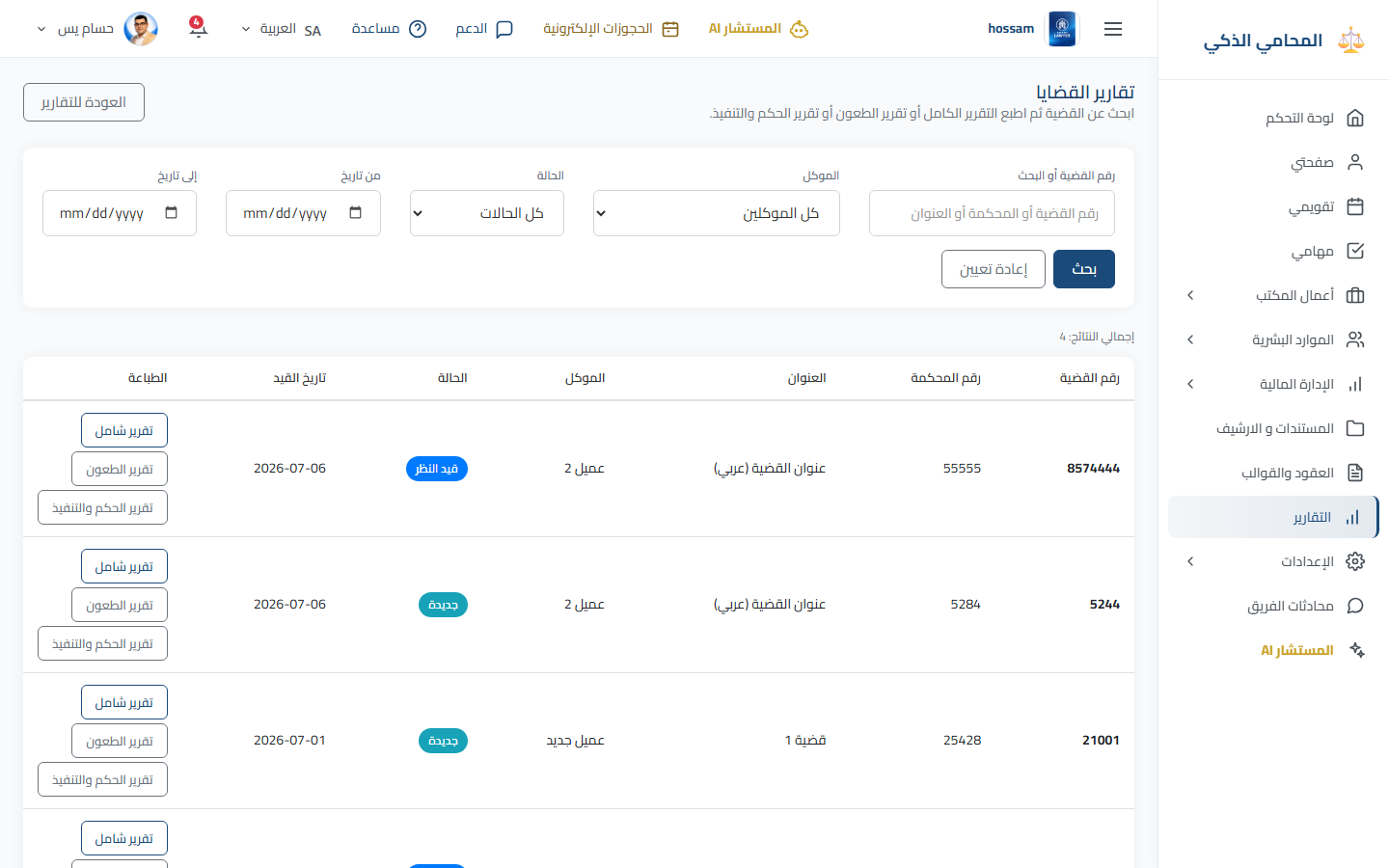Click تقرير الحكم والتنفيذ for case 21001
Viewport: 1389px width, 868px height.
pos(102,779)
